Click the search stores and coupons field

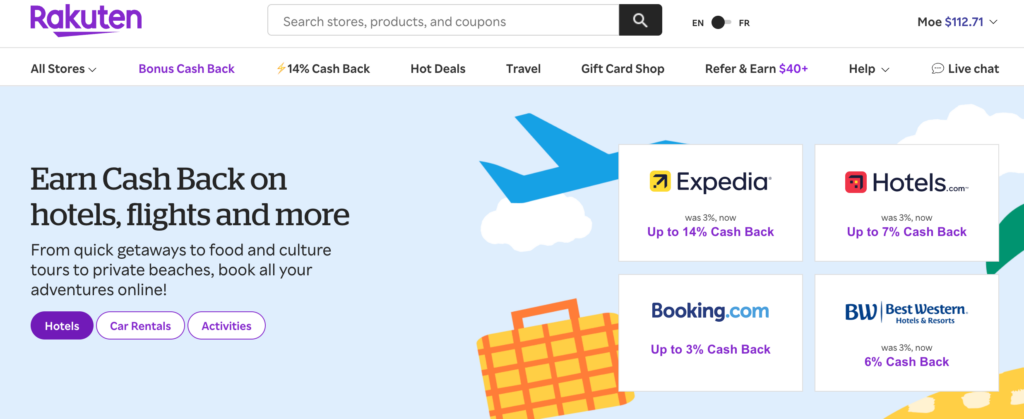tap(443, 21)
